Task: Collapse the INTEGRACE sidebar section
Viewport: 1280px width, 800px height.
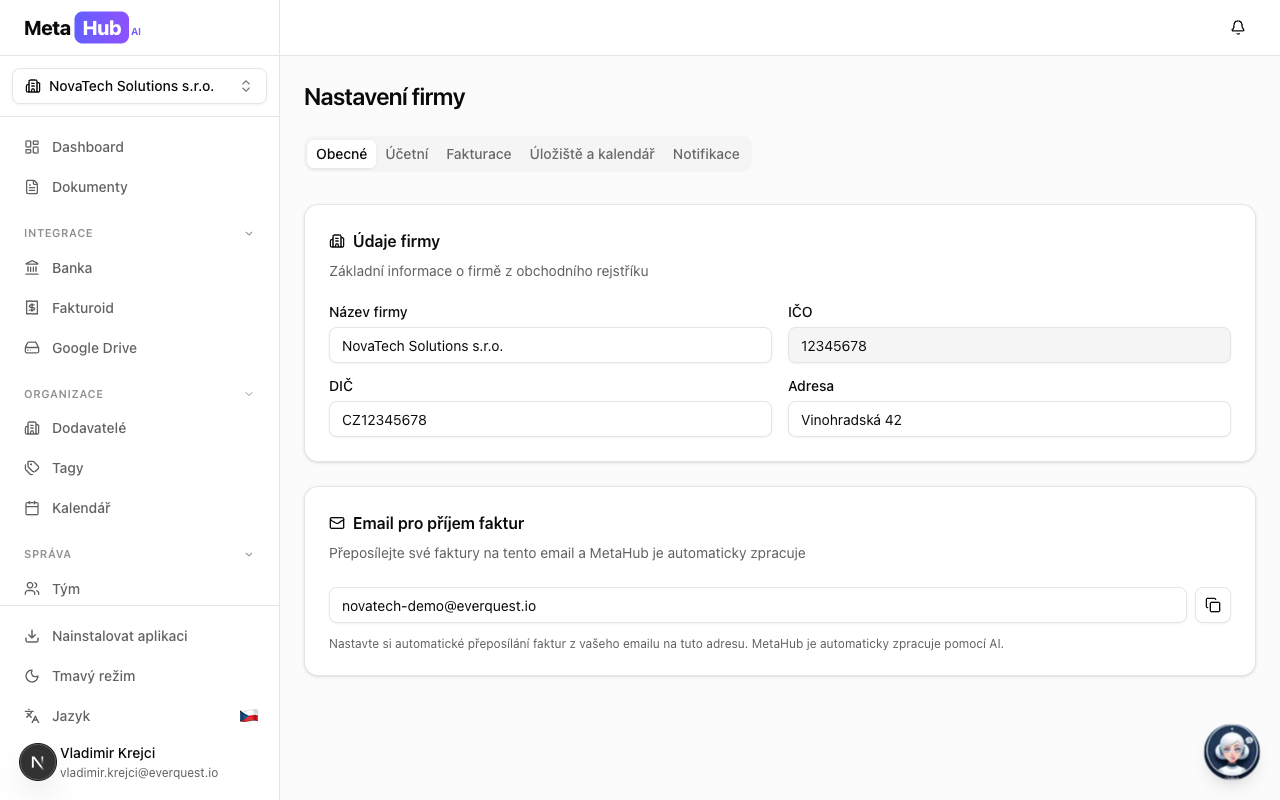Action: pyautogui.click(x=249, y=233)
